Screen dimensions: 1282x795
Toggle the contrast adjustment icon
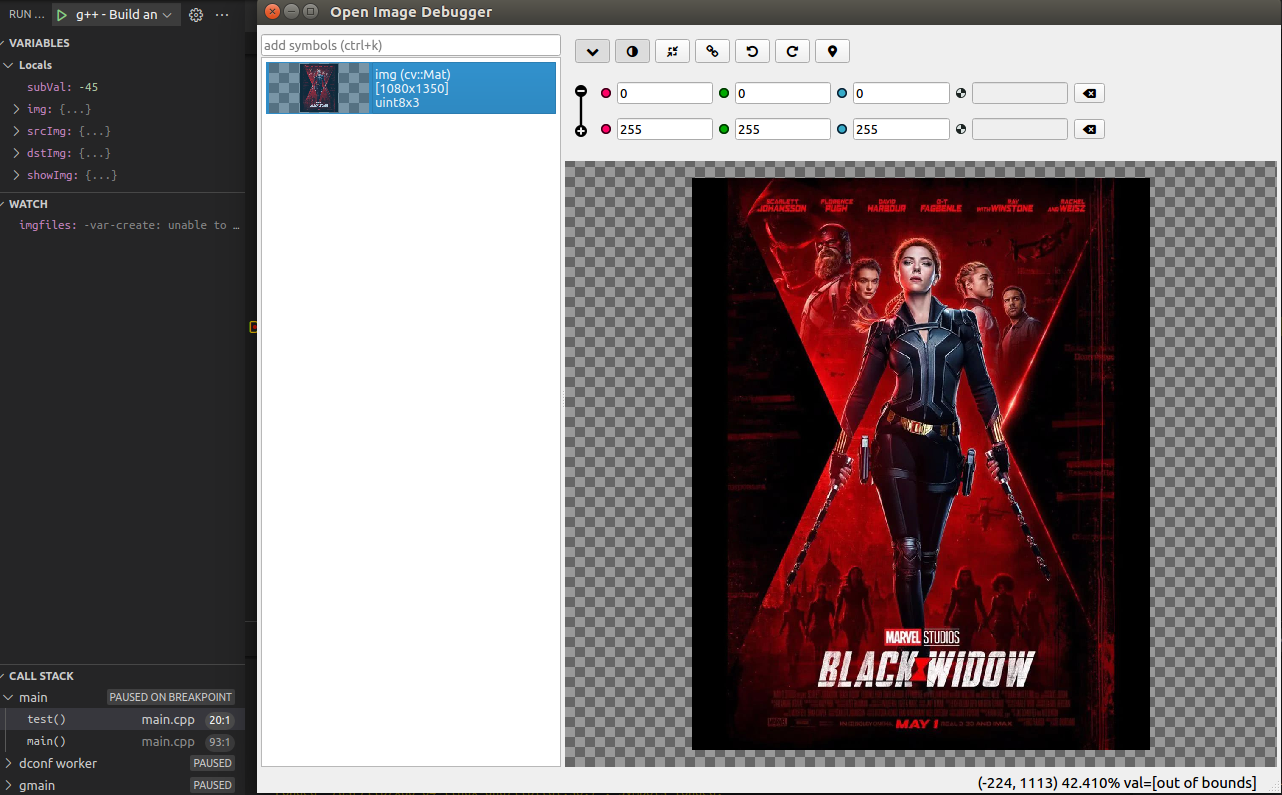click(632, 51)
